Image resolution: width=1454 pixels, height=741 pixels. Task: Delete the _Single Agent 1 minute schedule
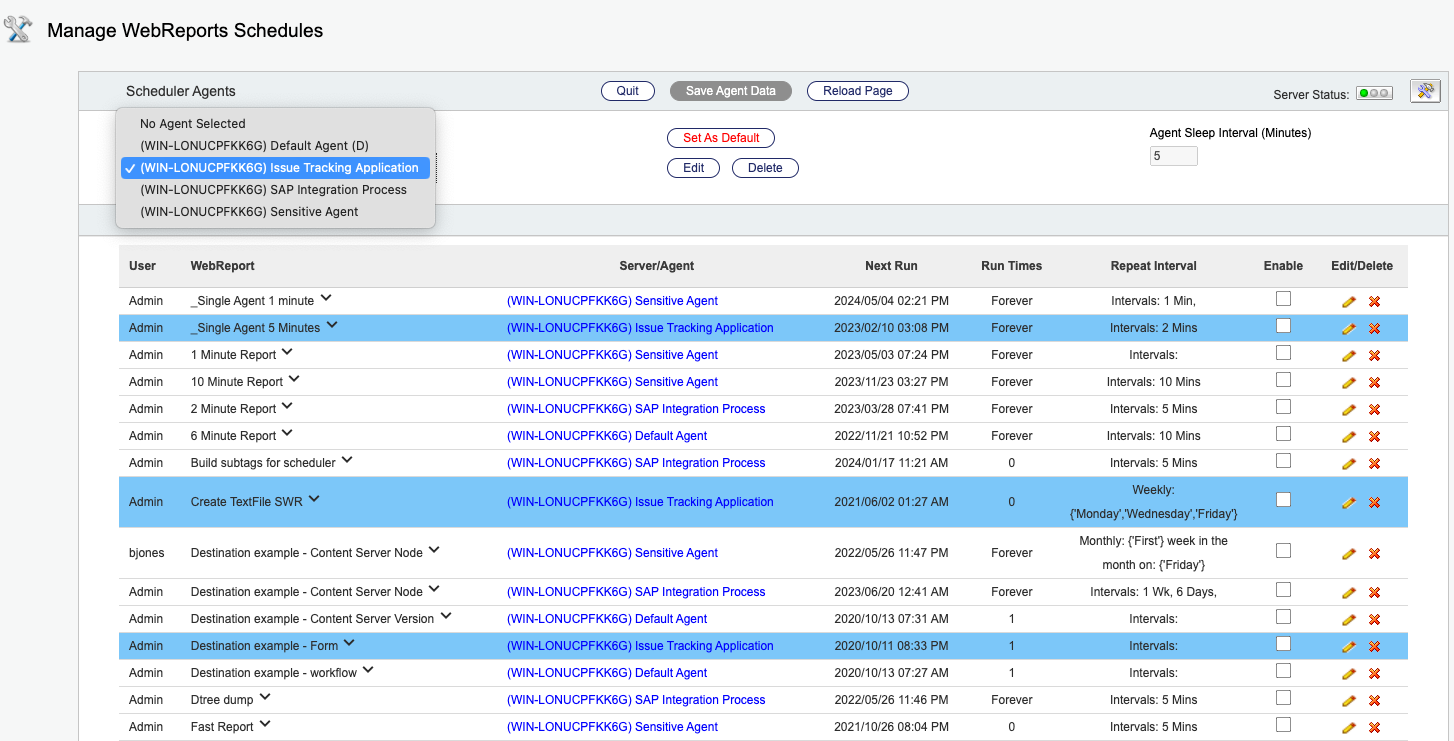1374,301
